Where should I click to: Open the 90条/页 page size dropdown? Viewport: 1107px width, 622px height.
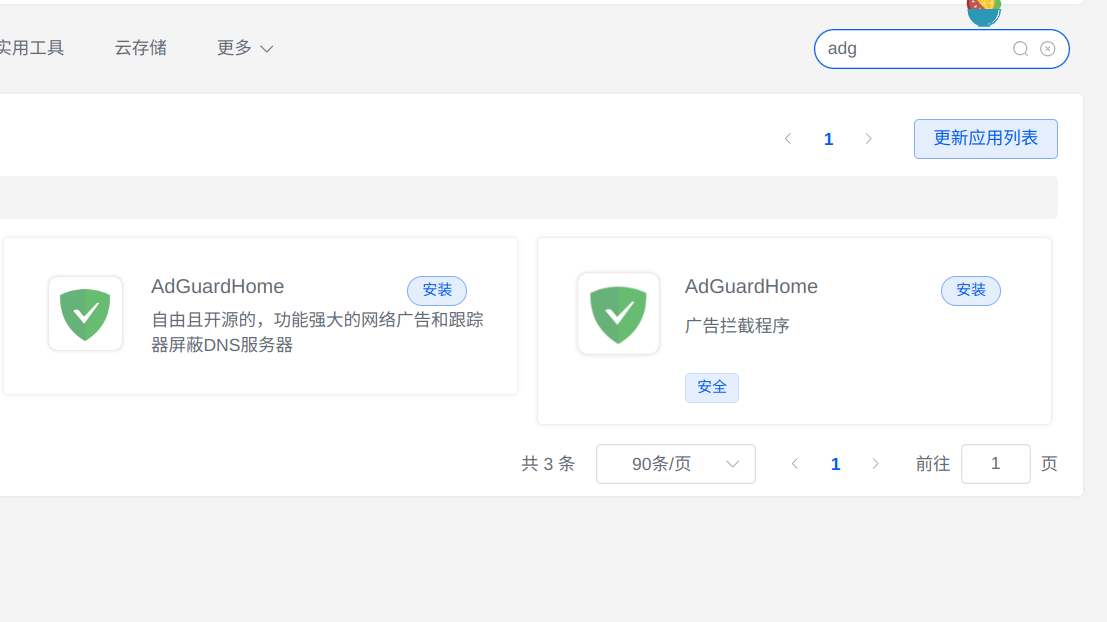[x=676, y=464]
